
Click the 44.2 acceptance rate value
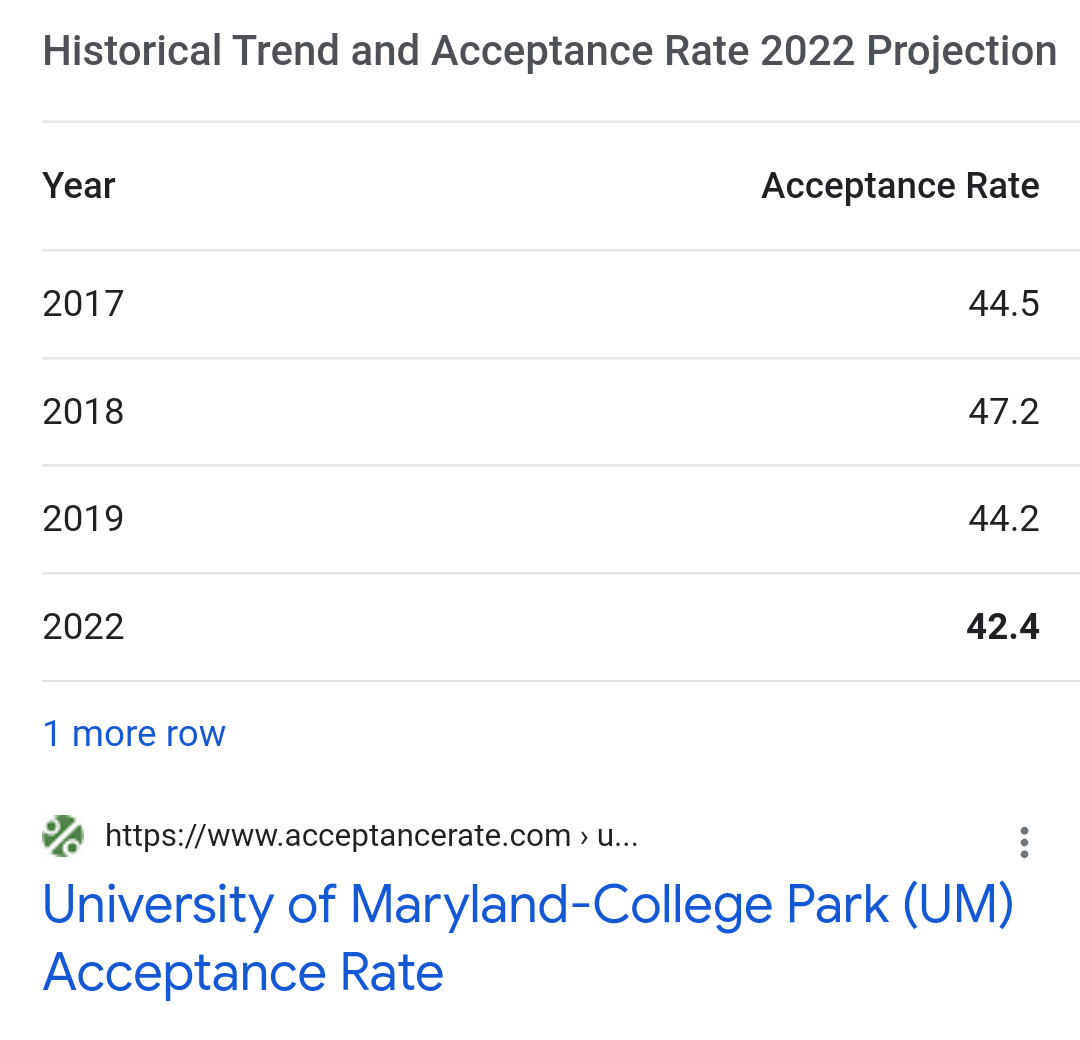click(x=1003, y=519)
